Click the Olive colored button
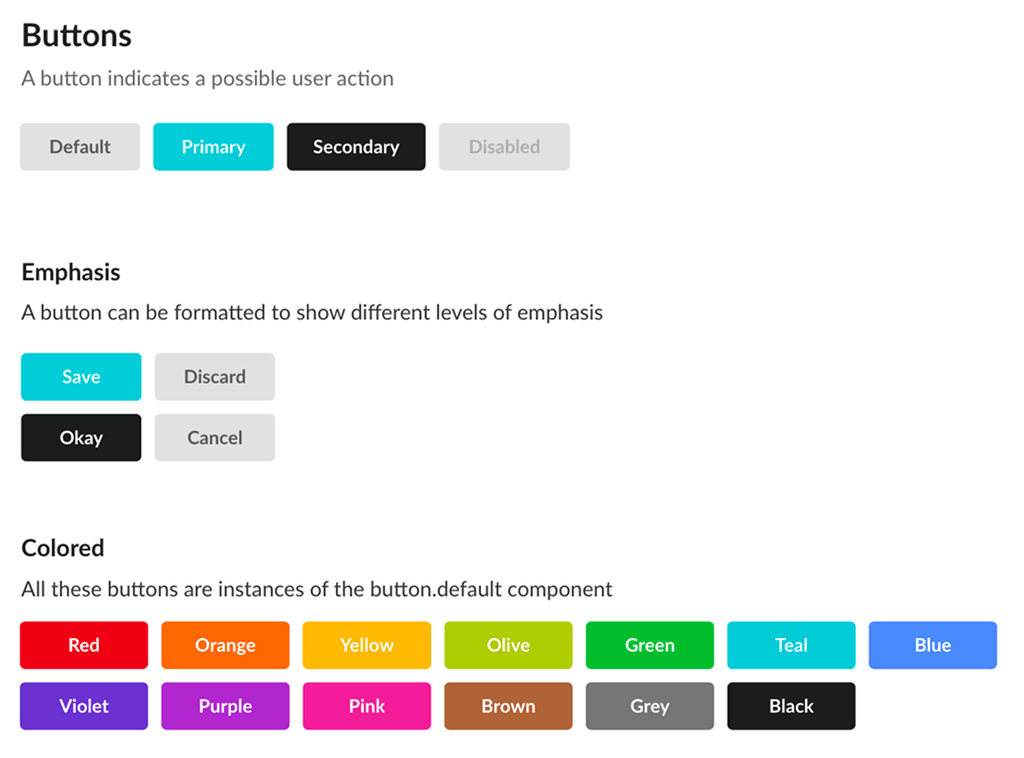This screenshot has width=1024, height=758. tap(508, 645)
